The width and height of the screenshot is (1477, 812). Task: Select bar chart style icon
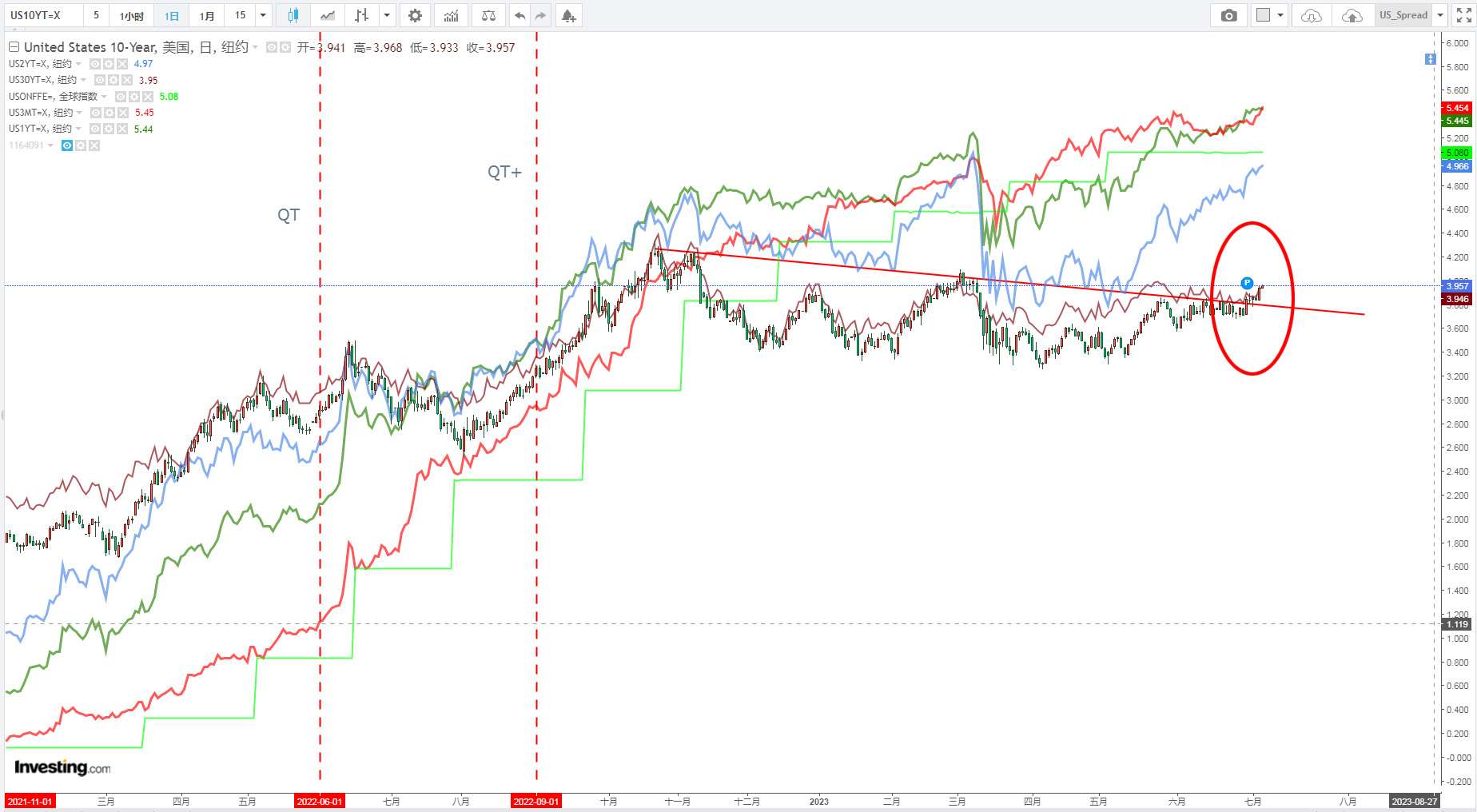[x=362, y=15]
